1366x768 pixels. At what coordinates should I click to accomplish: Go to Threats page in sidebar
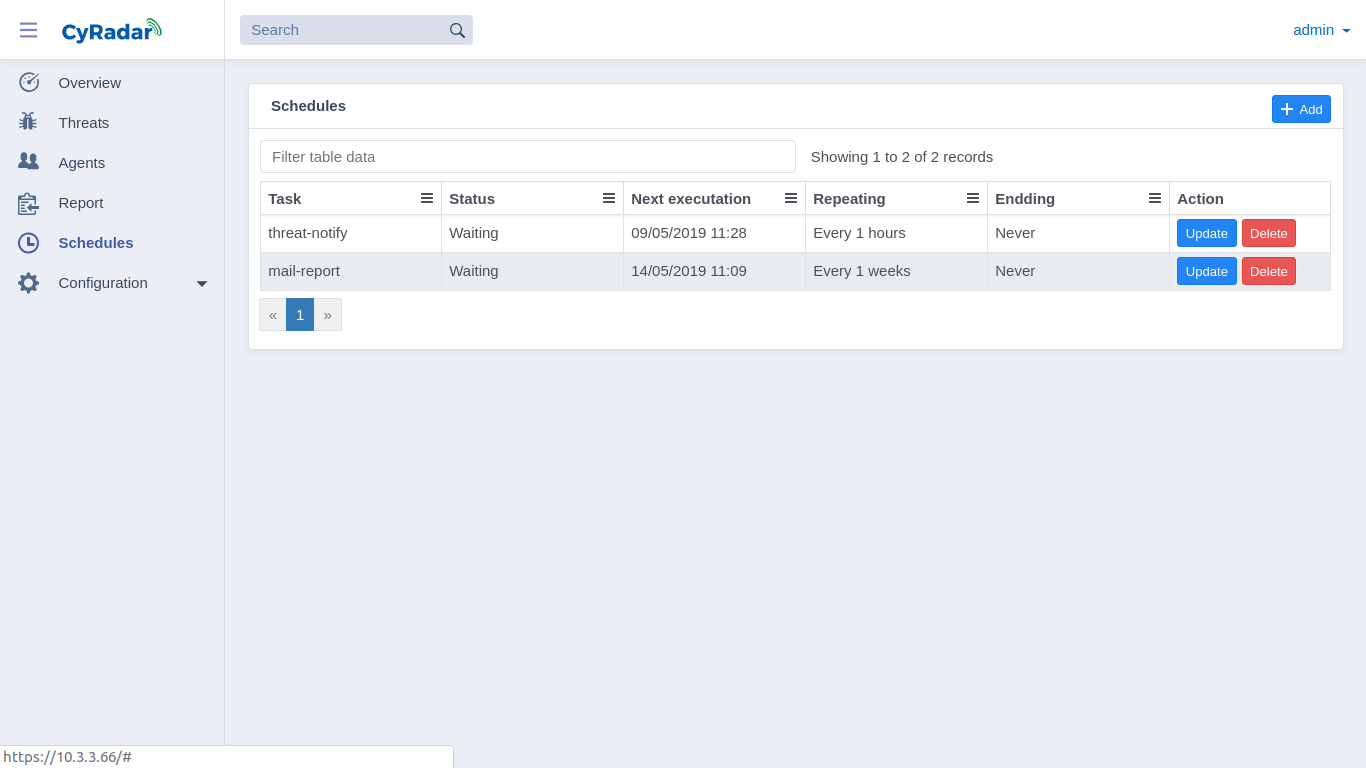[84, 122]
